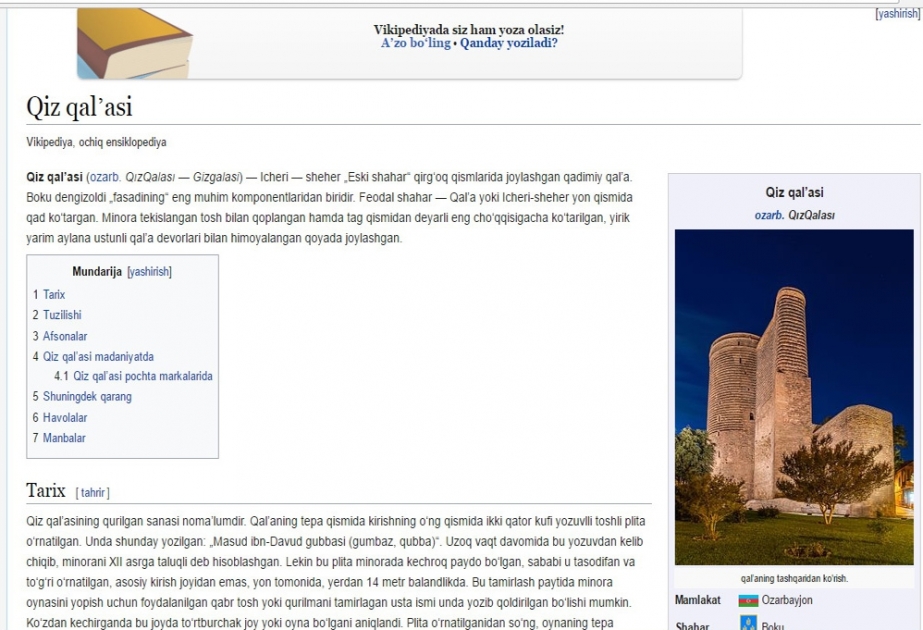Image resolution: width=923 pixels, height=630 pixels.
Task: Click the Baku coat of arms icon
Action: [x=748, y=623]
